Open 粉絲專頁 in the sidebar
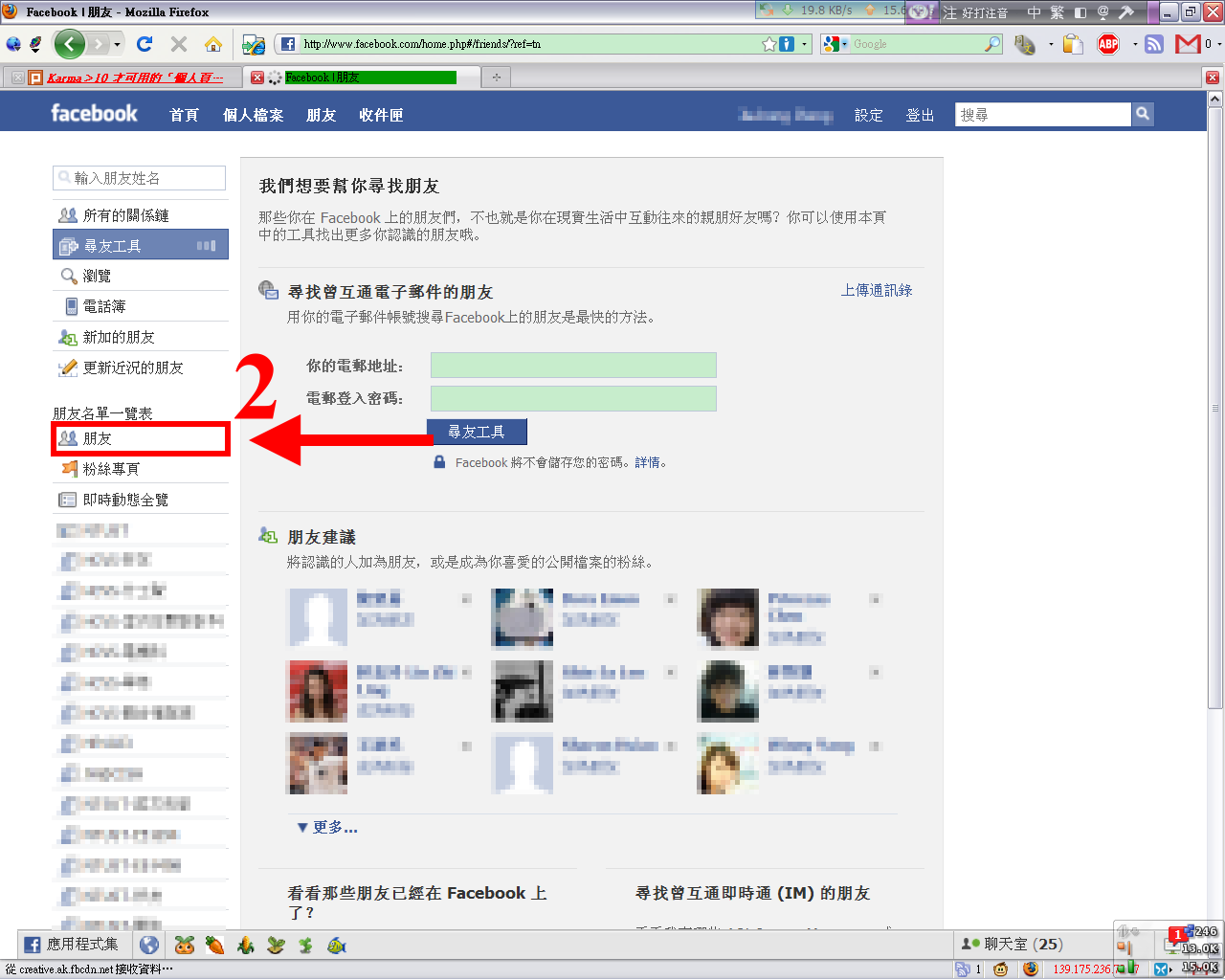1225x980 pixels. [141, 469]
